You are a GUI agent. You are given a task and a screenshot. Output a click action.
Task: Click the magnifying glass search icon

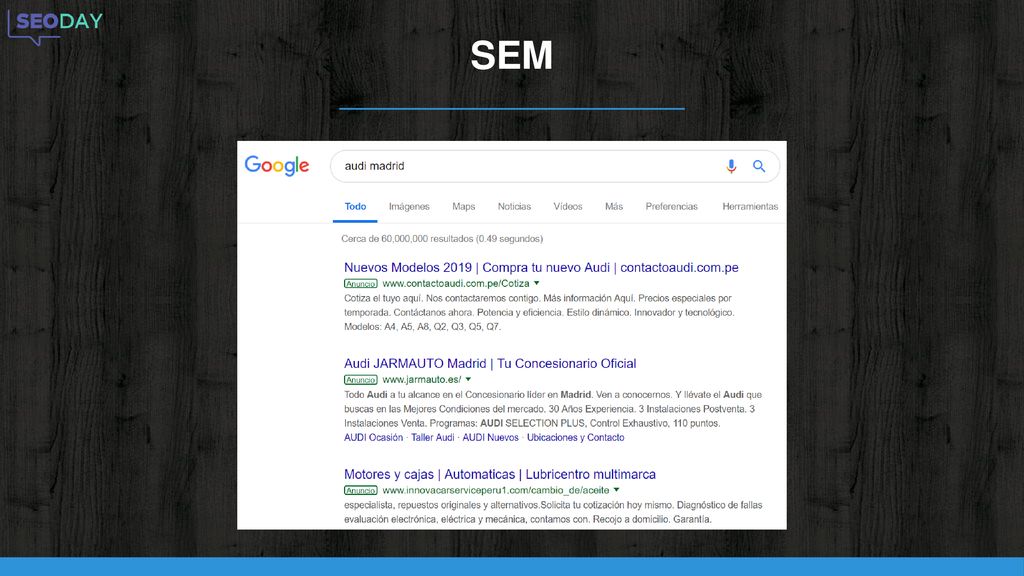coord(759,166)
